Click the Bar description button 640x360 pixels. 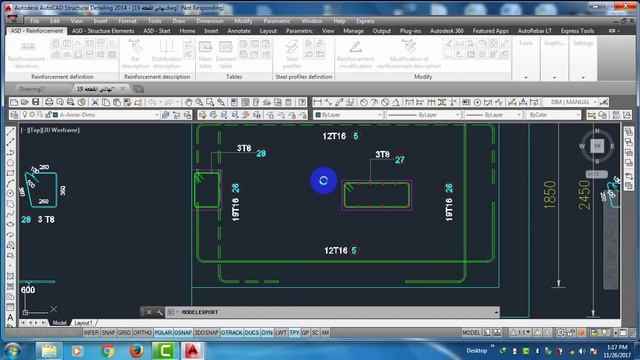(x=136, y=54)
